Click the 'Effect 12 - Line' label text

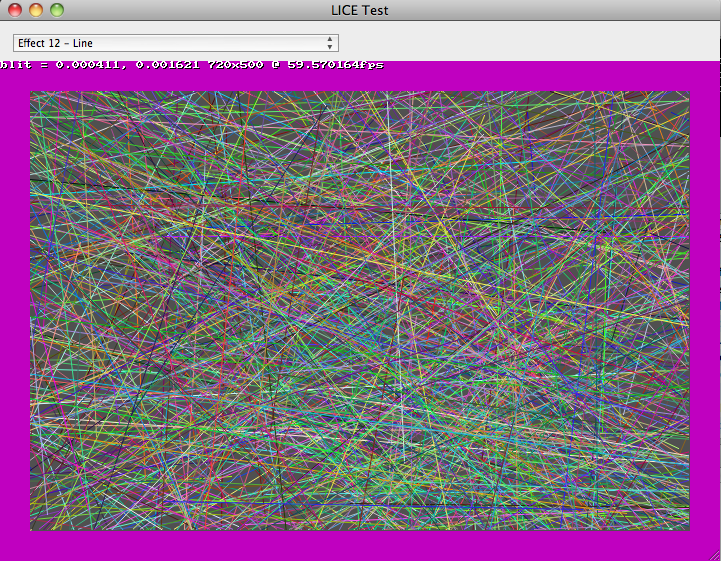[56, 43]
